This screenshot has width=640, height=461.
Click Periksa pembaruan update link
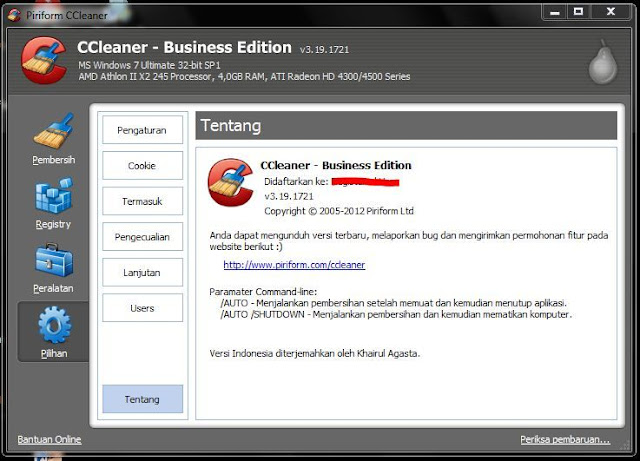(x=565, y=439)
